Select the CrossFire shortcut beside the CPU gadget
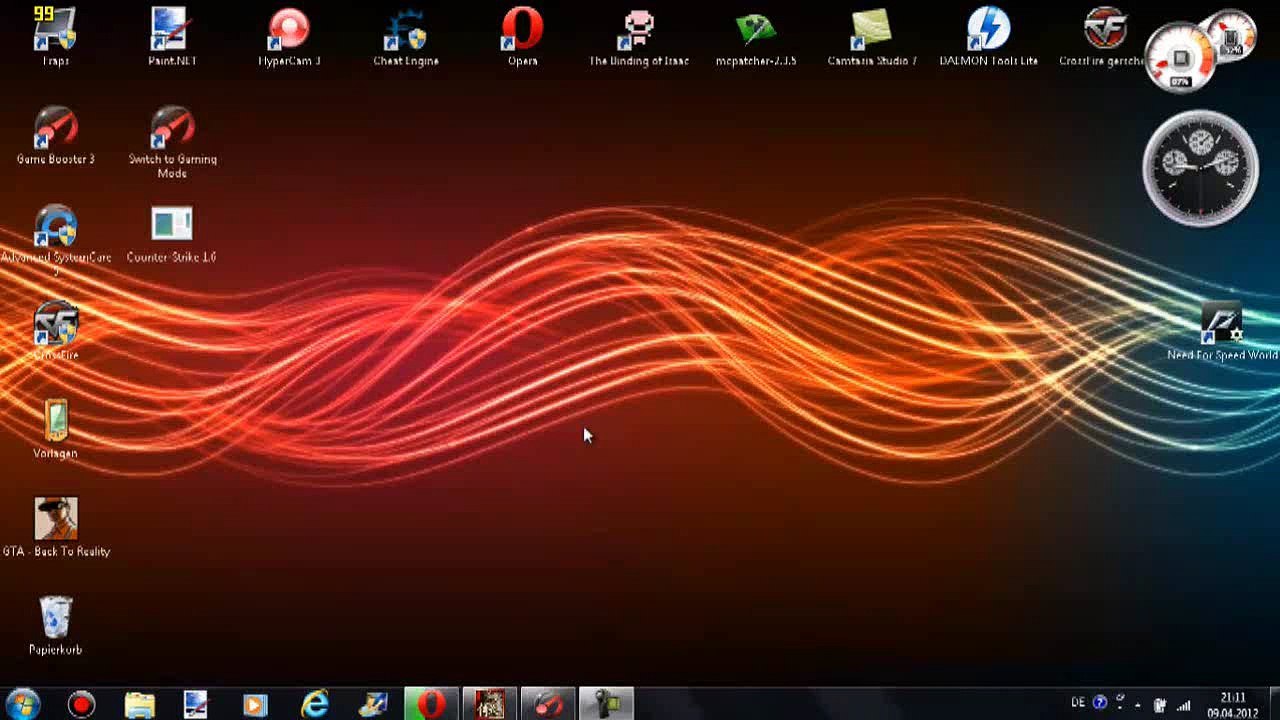This screenshot has width=1280, height=720. (x=1104, y=37)
